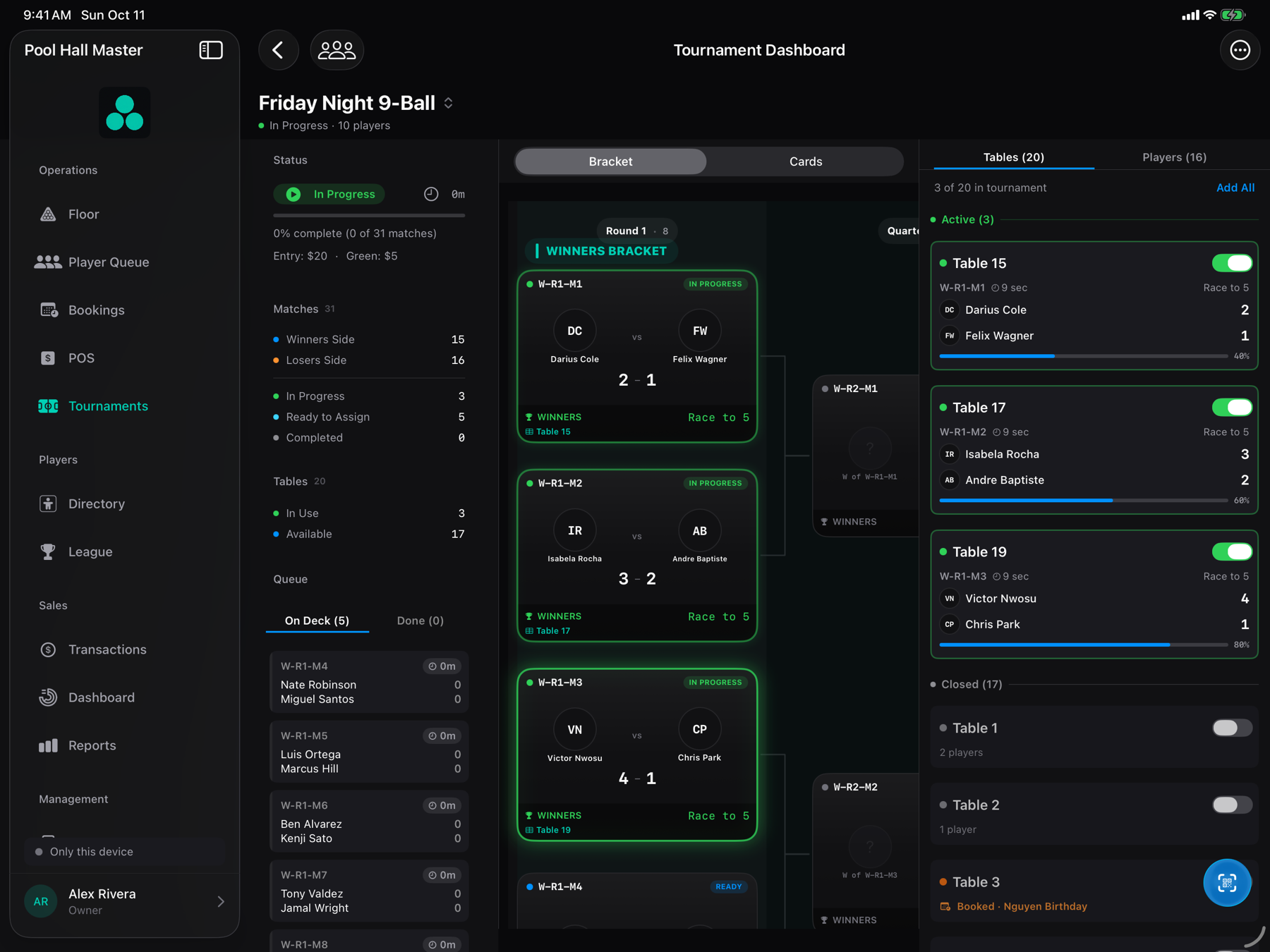This screenshot has width=1270, height=952.
Task: Open bracket match card W-R1-M3
Action: (637, 755)
